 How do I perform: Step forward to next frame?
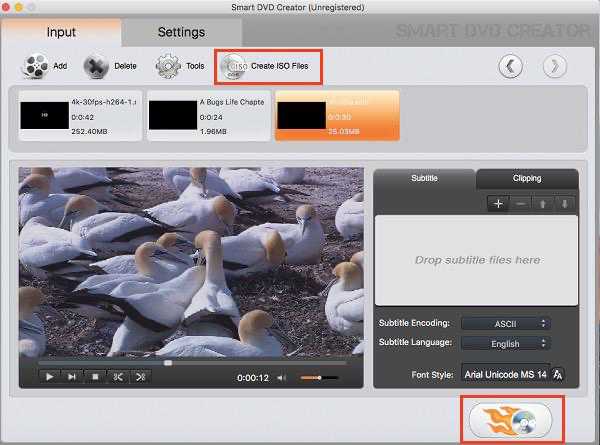(72, 377)
